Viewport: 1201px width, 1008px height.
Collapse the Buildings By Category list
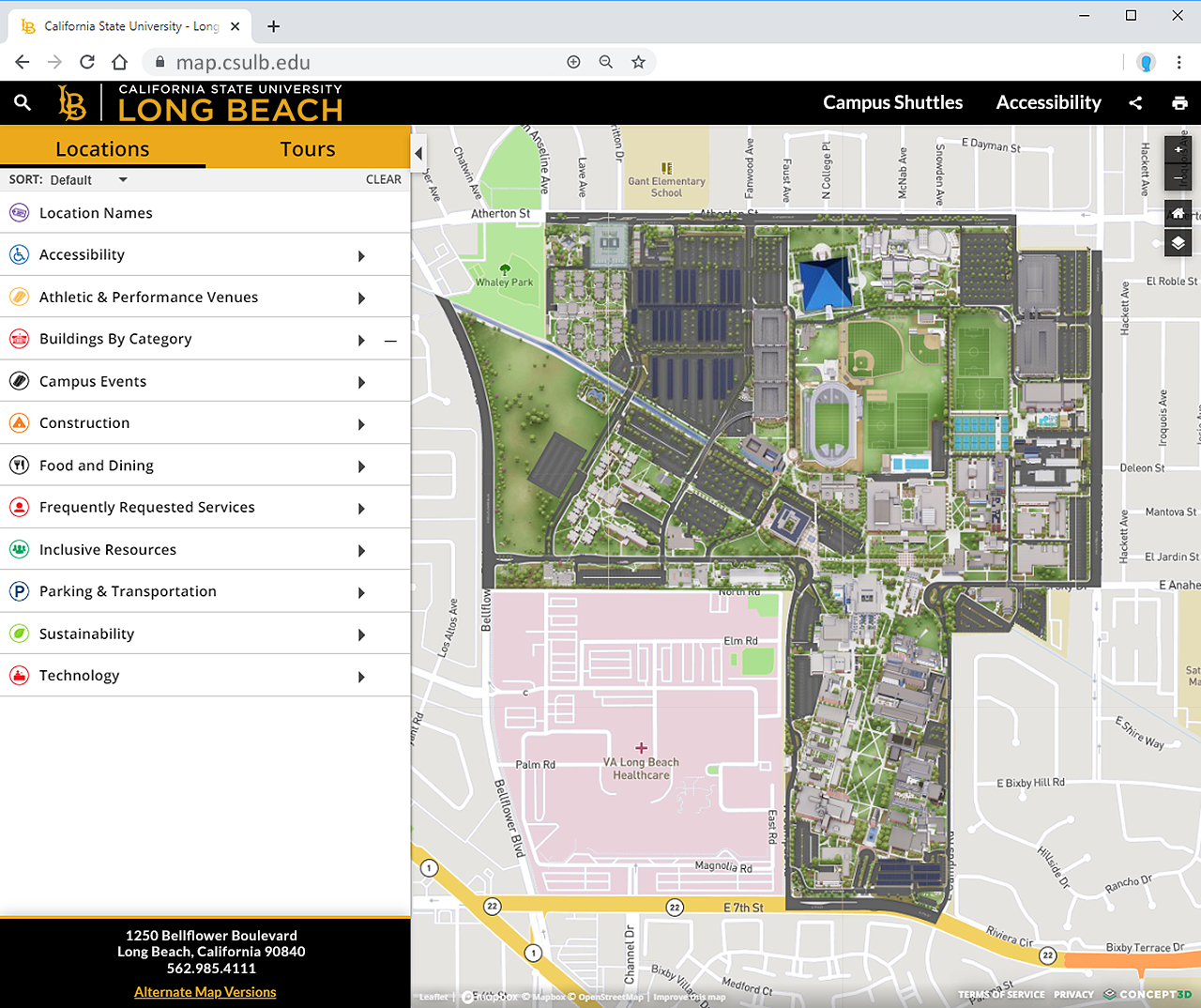click(x=391, y=340)
